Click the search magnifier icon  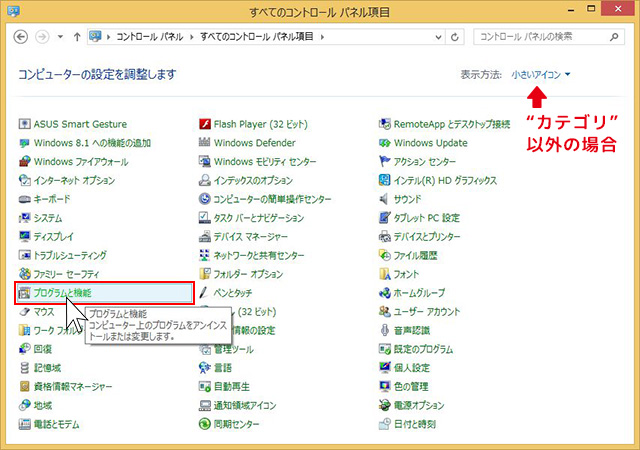tap(614, 37)
